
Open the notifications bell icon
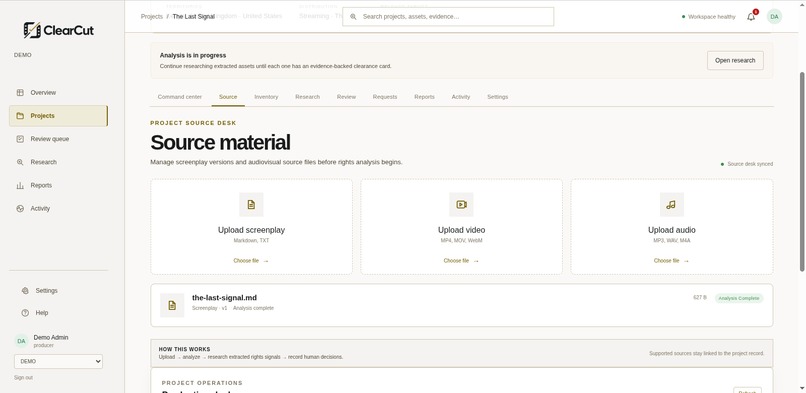pos(751,16)
